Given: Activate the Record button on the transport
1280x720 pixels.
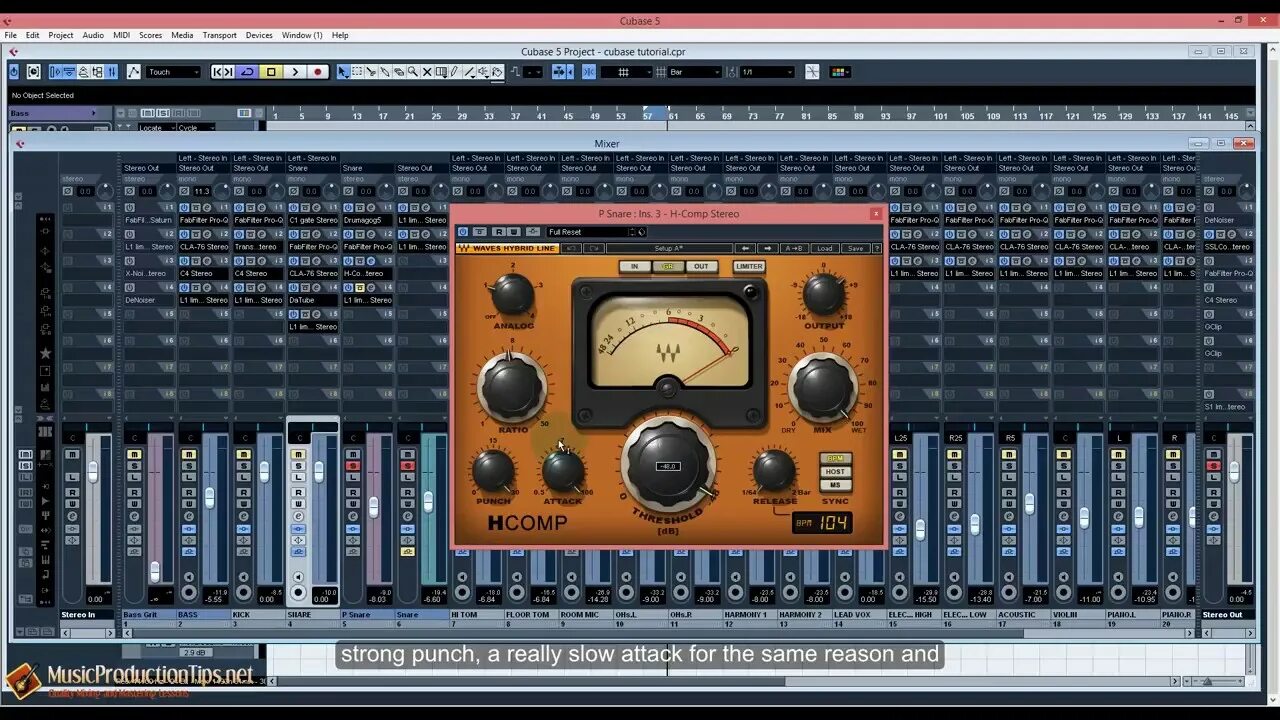Looking at the screenshot, I should (320, 72).
